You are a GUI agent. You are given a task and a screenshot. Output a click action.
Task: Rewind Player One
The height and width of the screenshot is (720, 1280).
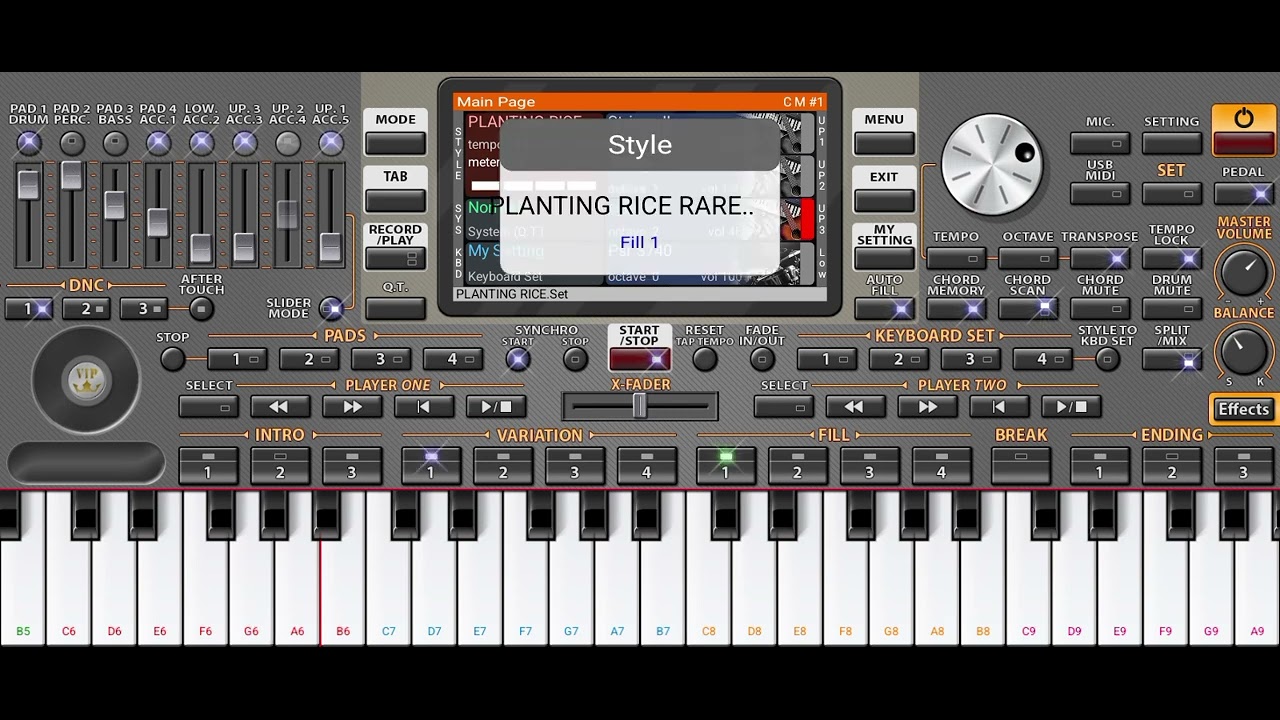point(280,407)
